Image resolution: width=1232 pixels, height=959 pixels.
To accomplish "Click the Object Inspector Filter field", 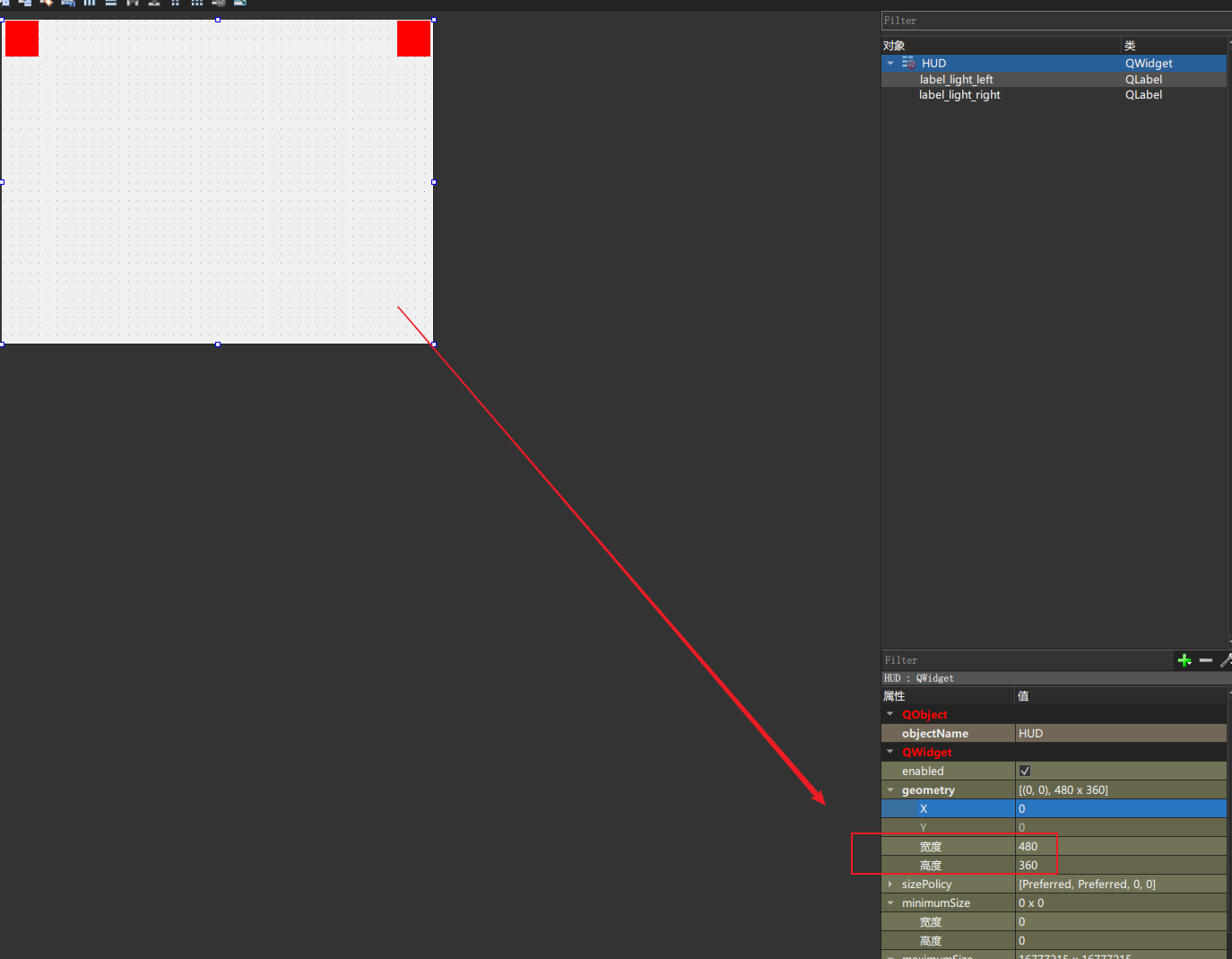I will [1056, 21].
